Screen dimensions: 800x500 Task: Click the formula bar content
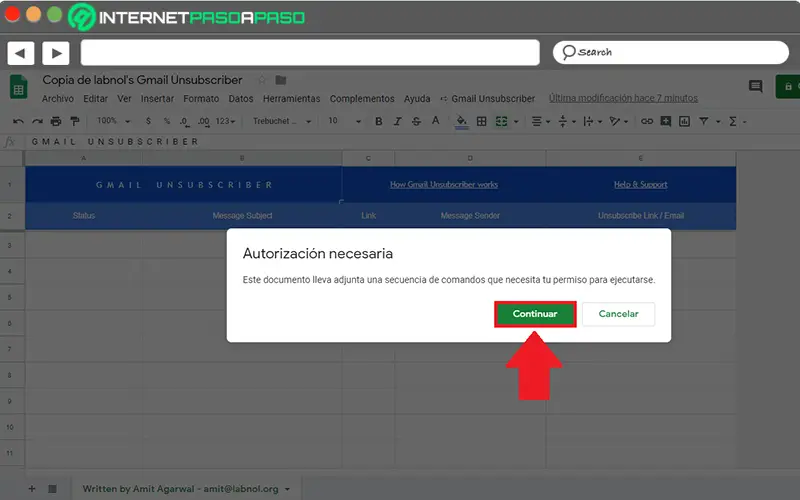(x=115, y=142)
